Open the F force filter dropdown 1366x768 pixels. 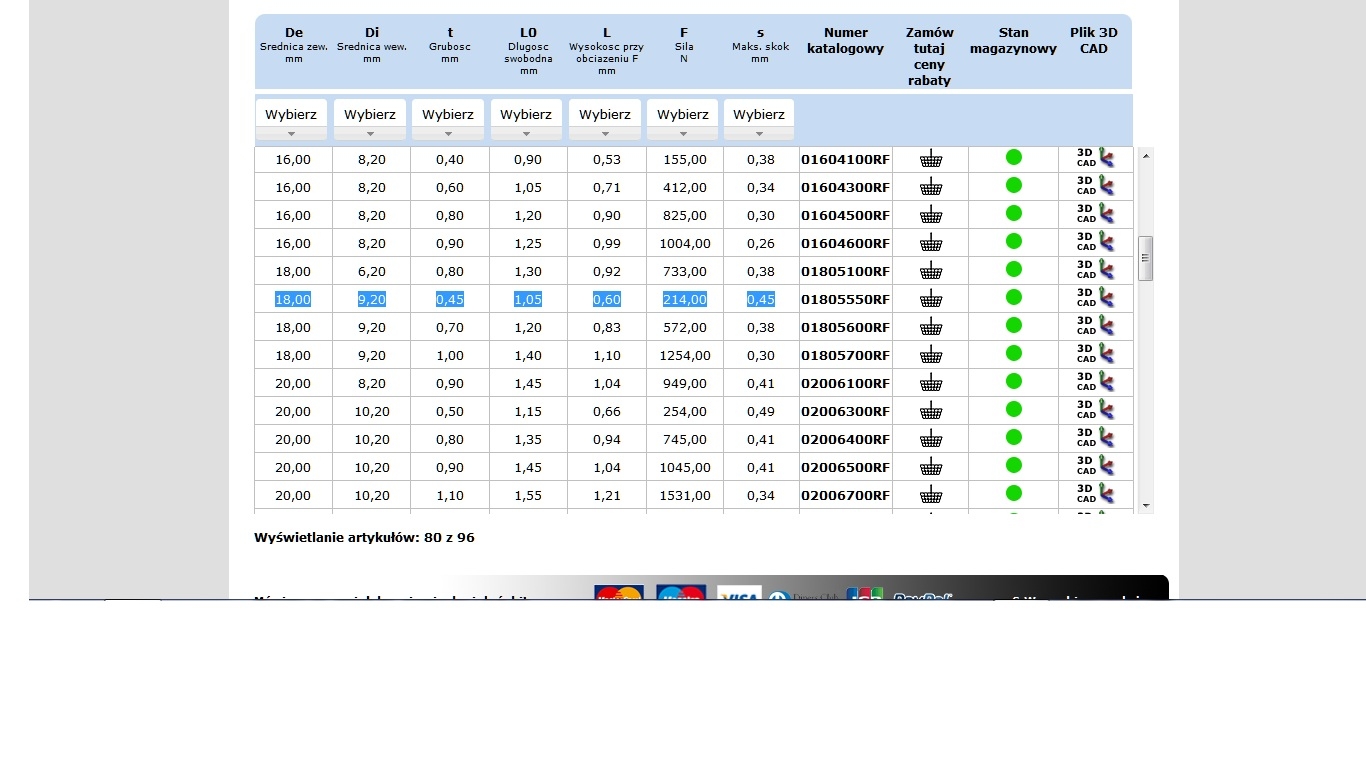click(683, 120)
